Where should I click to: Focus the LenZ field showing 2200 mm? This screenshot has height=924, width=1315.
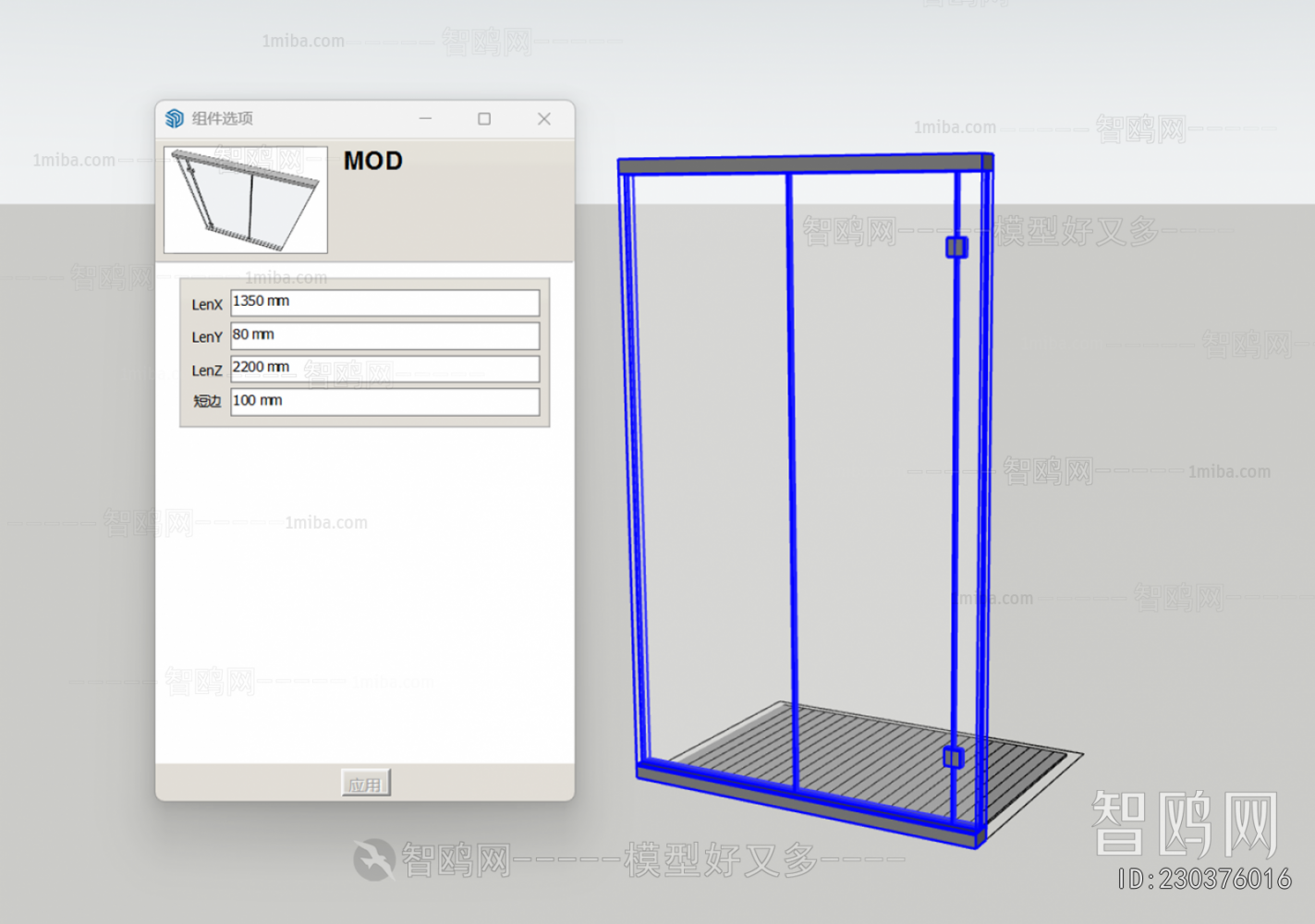pyautogui.click(x=384, y=369)
